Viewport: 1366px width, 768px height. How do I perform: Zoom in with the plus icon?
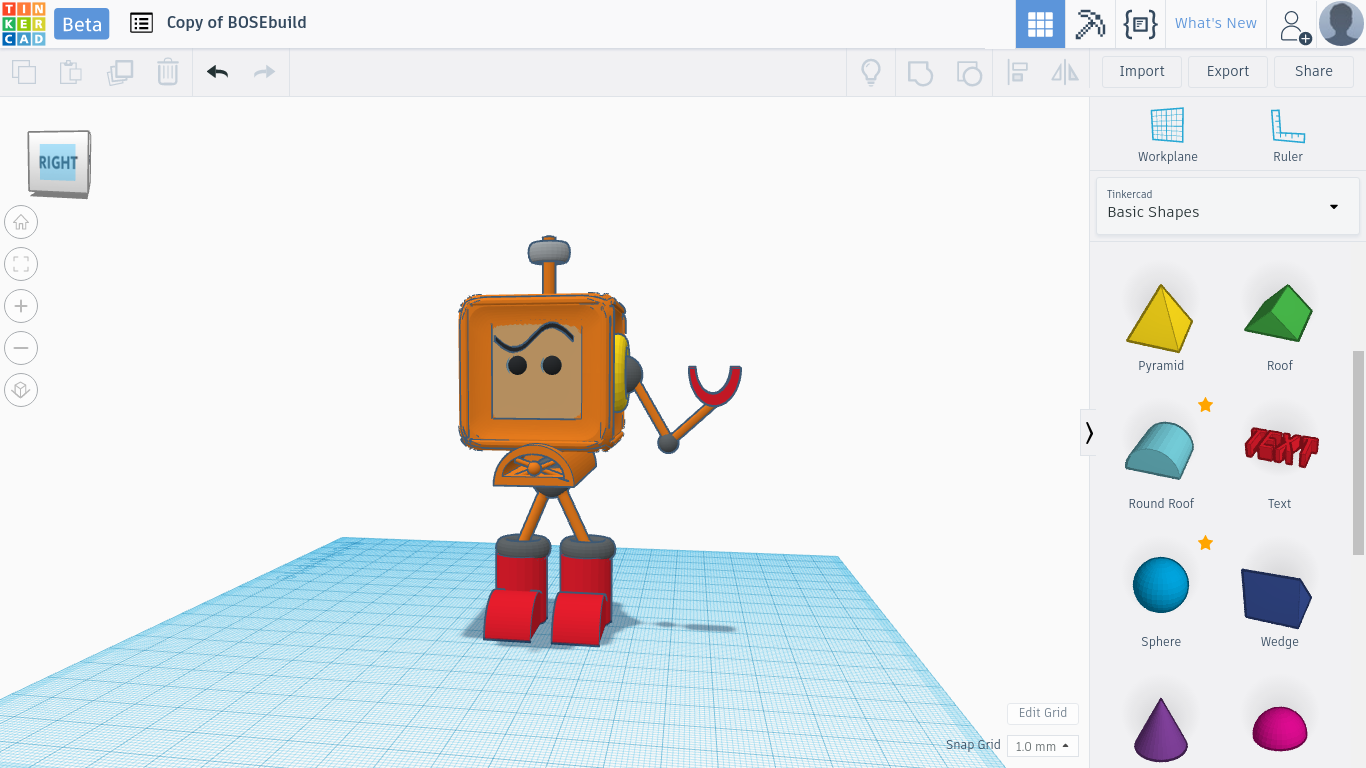coord(21,306)
